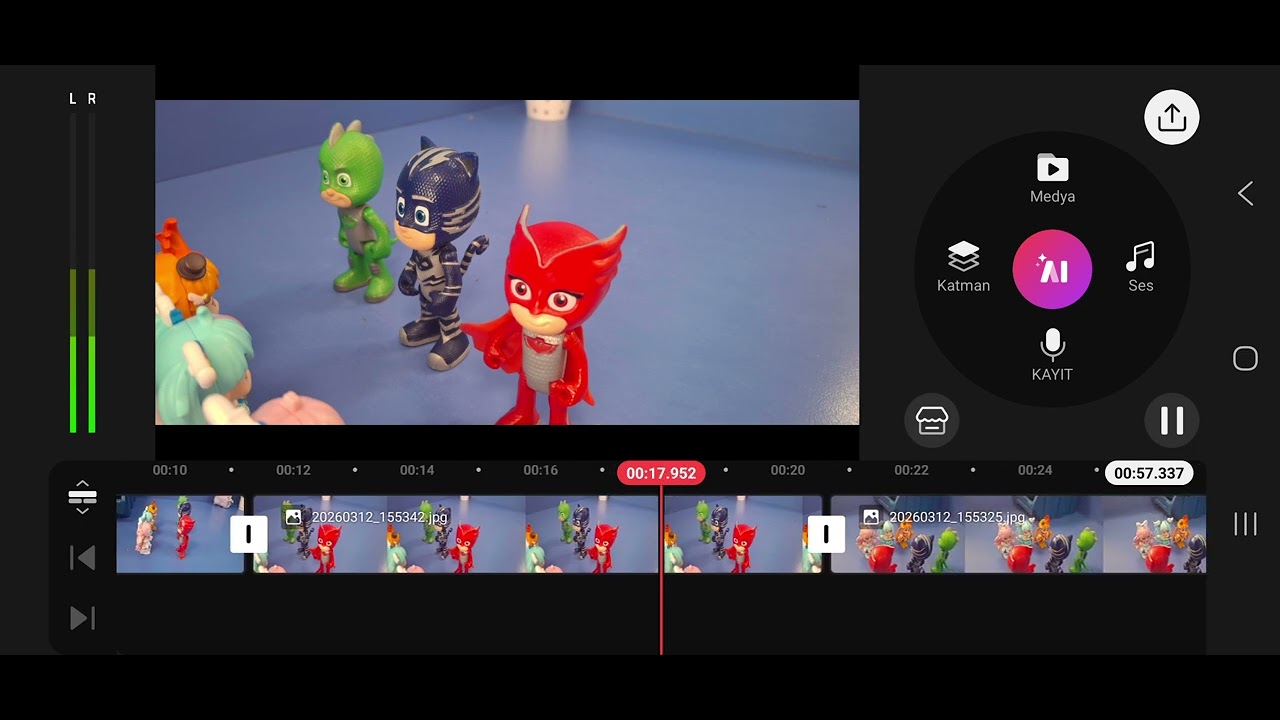
Task: Tap transition marker before 20260312_155342.jpg
Action: tap(249, 534)
